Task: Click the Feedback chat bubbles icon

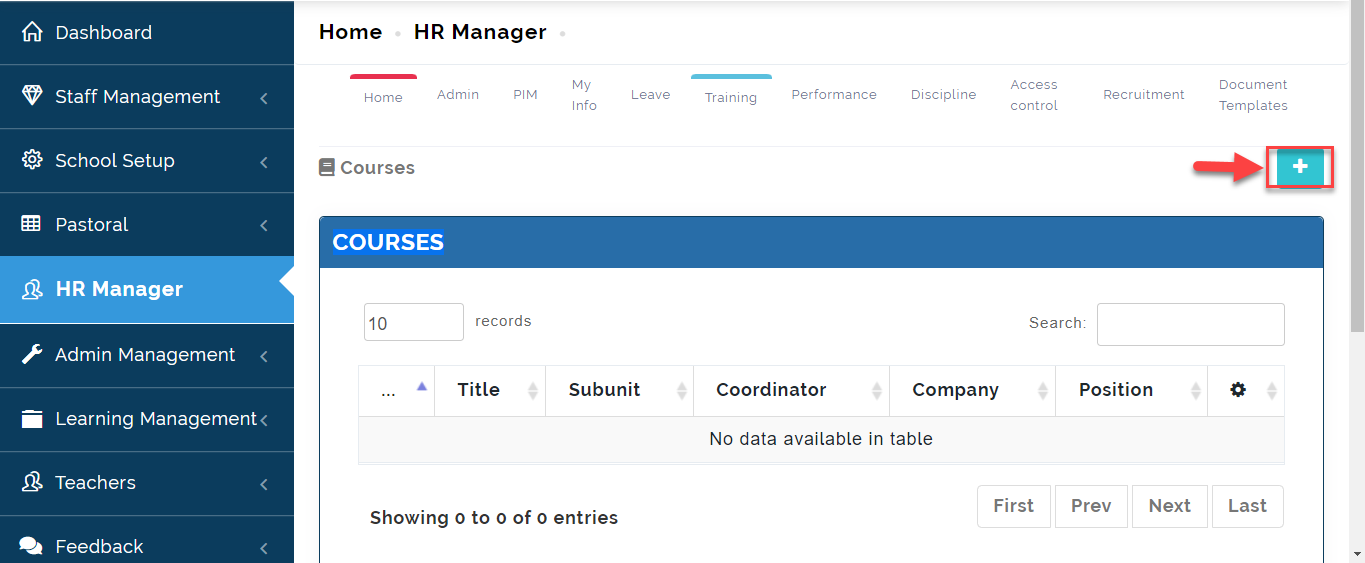Action: pos(32,546)
